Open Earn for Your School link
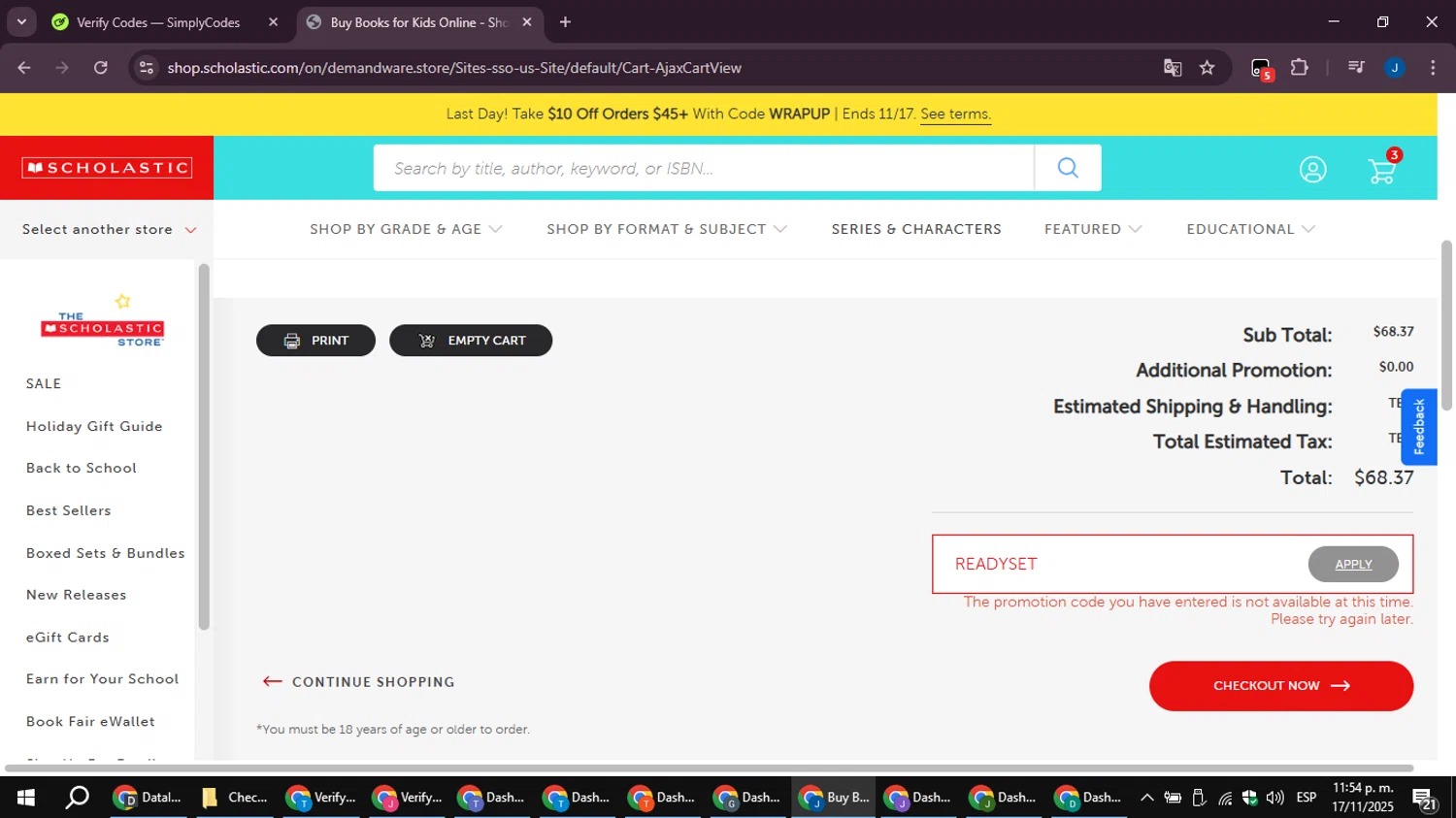The image size is (1456, 818). 102,679
